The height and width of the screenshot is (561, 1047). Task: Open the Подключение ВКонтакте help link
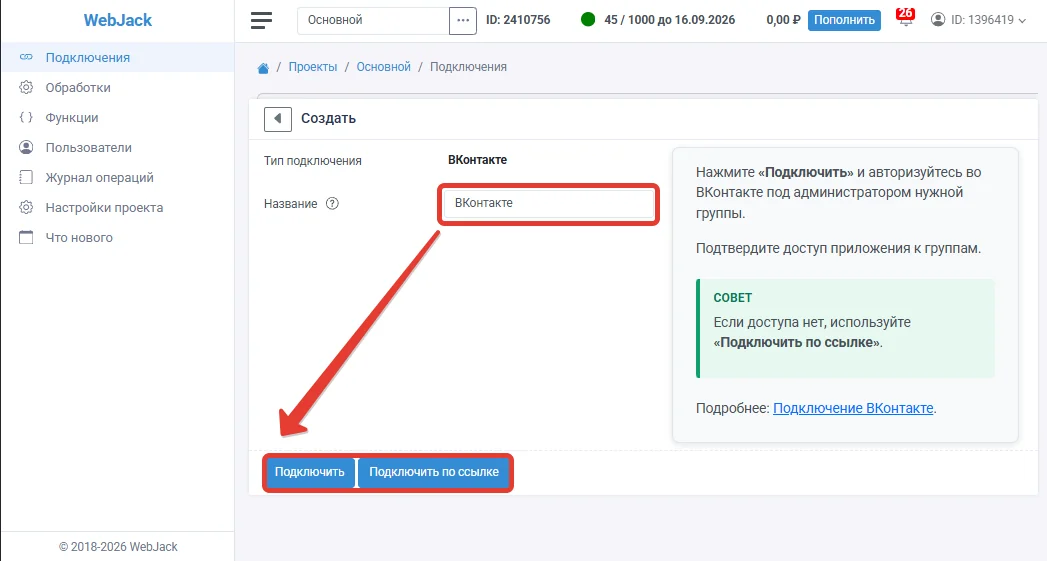853,408
